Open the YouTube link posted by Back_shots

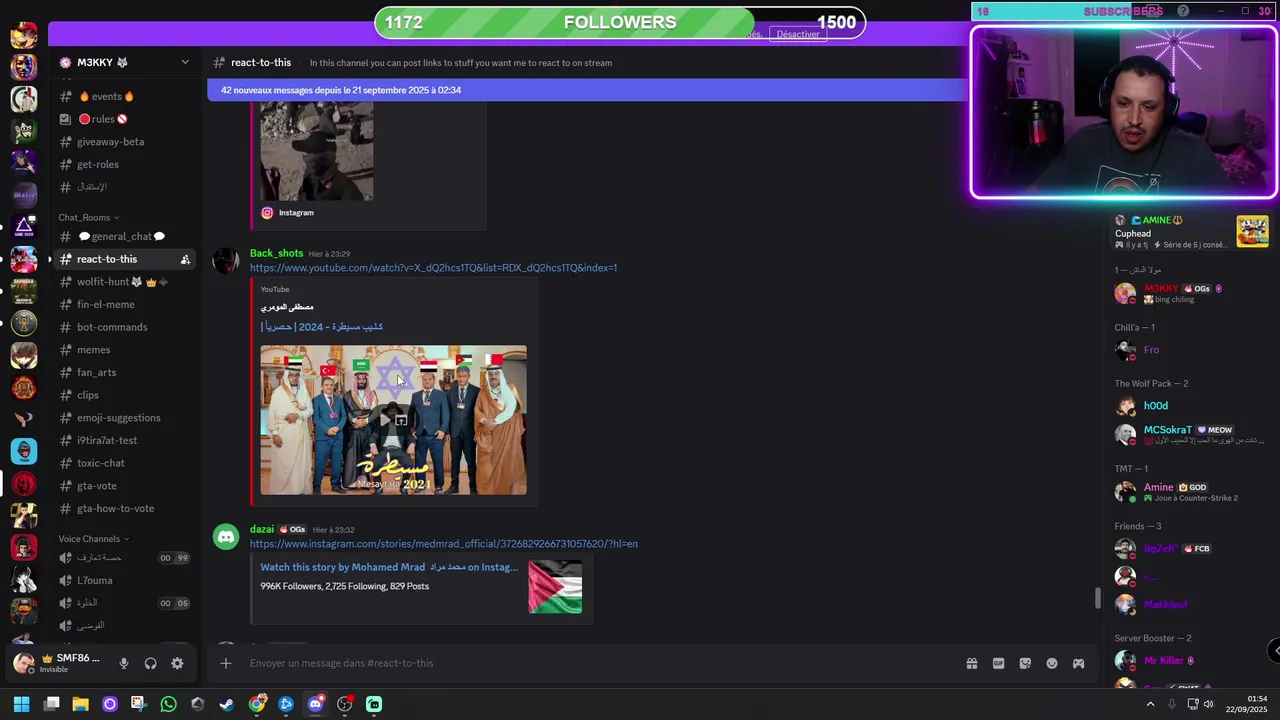tap(433, 268)
